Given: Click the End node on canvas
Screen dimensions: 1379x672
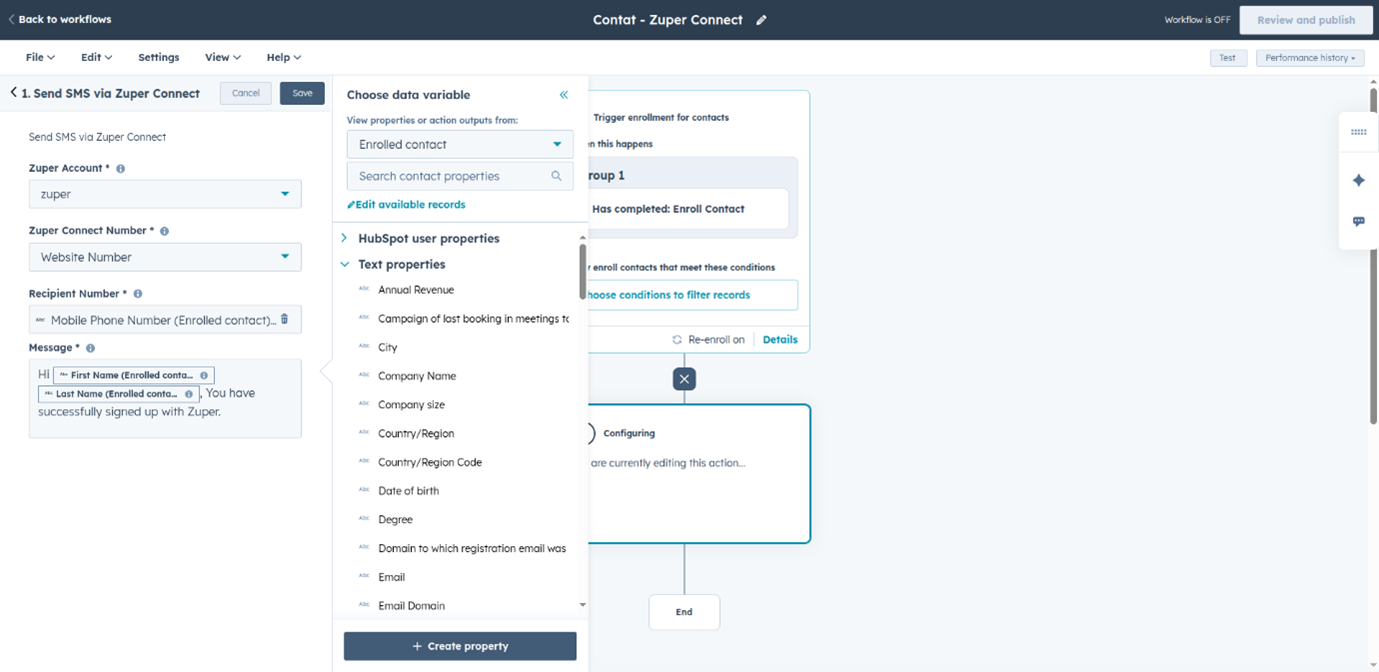Looking at the screenshot, I should coord(684,612).
